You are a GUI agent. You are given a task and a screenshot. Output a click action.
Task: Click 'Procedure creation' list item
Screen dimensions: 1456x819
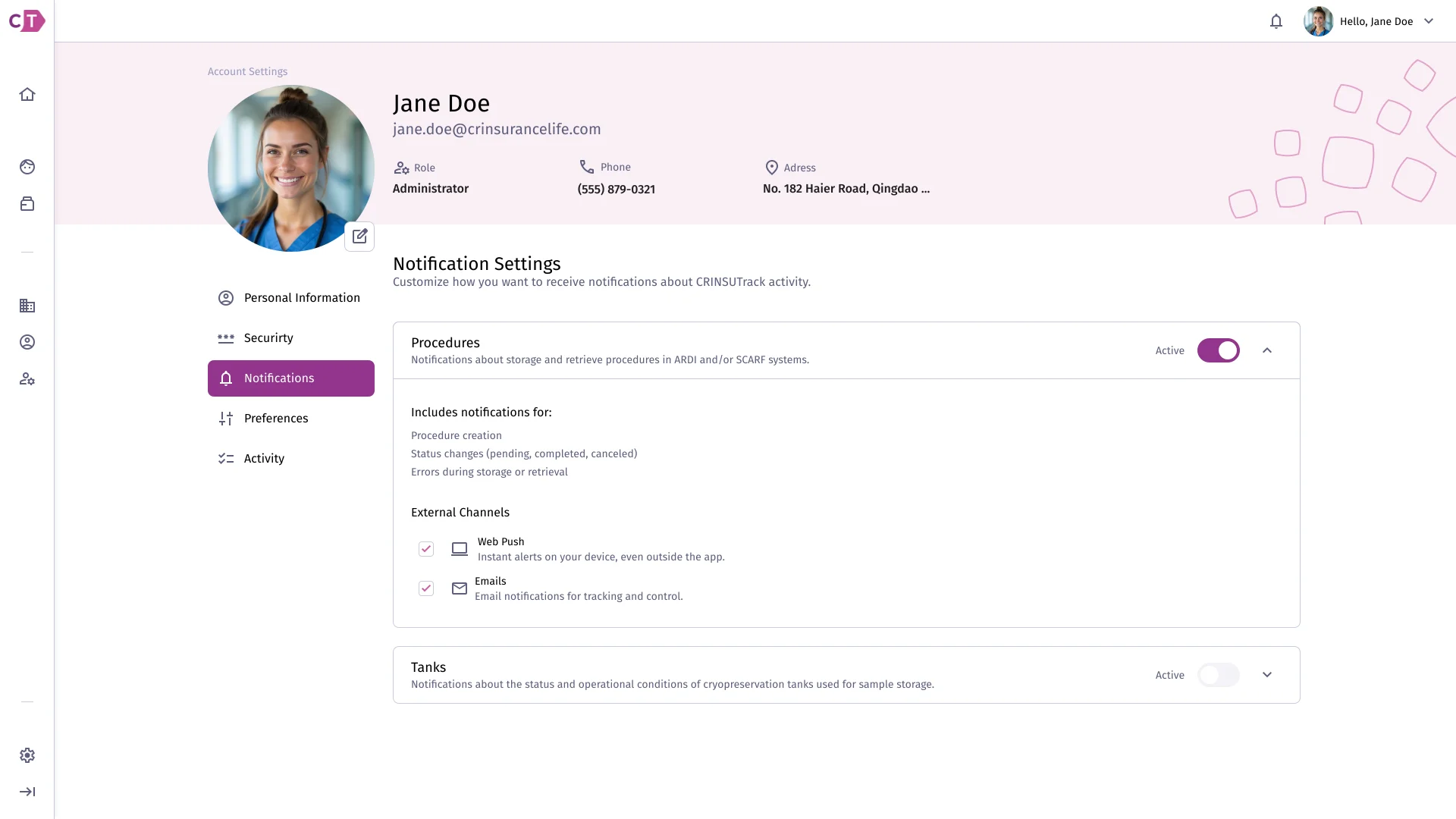pyautogui.click(x=457, y=435)
